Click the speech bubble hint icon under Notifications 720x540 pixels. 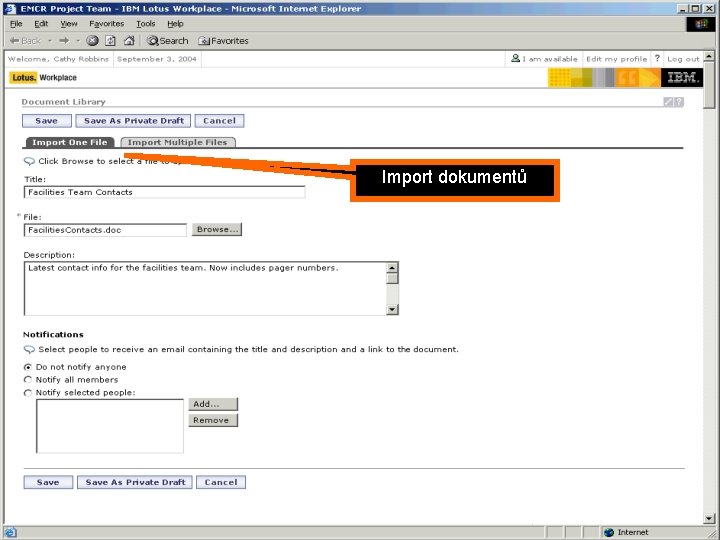coord(29,349)
